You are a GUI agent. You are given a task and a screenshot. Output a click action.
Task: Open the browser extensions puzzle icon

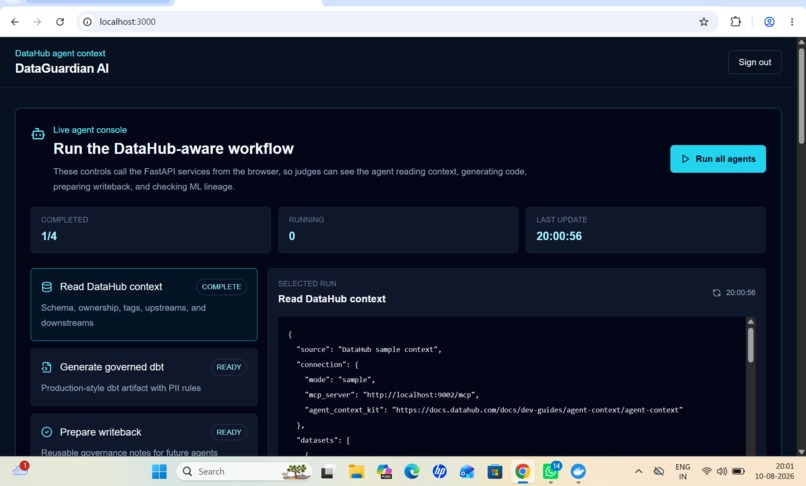coord(736,22)
